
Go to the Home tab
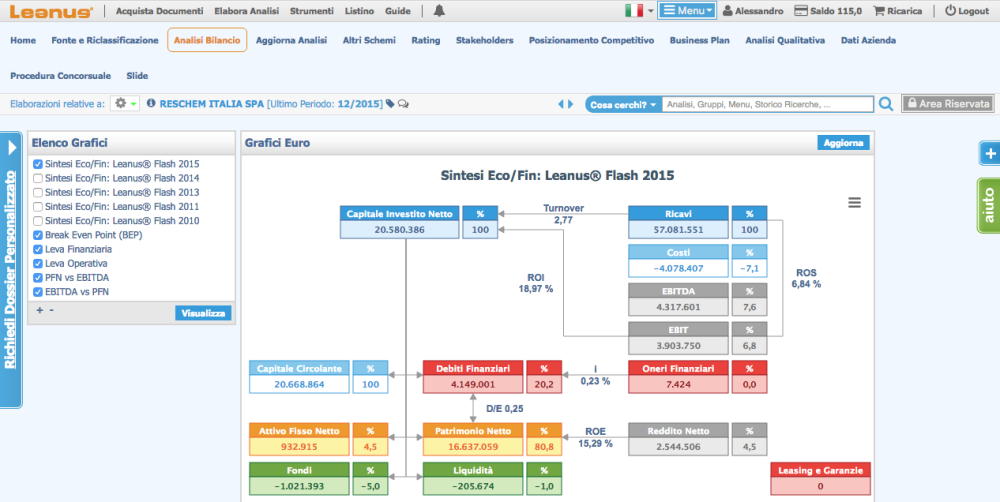coord(23,40)
